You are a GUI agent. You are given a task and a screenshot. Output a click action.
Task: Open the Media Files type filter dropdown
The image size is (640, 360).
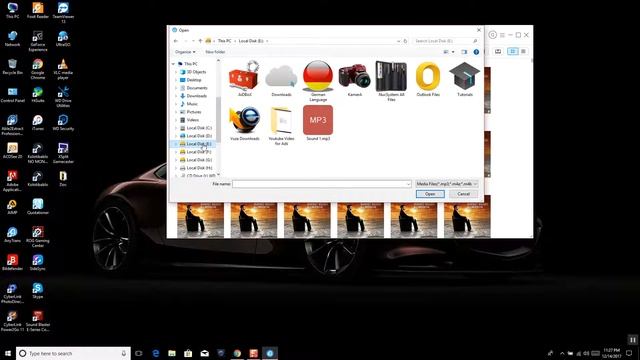(447, 184)
